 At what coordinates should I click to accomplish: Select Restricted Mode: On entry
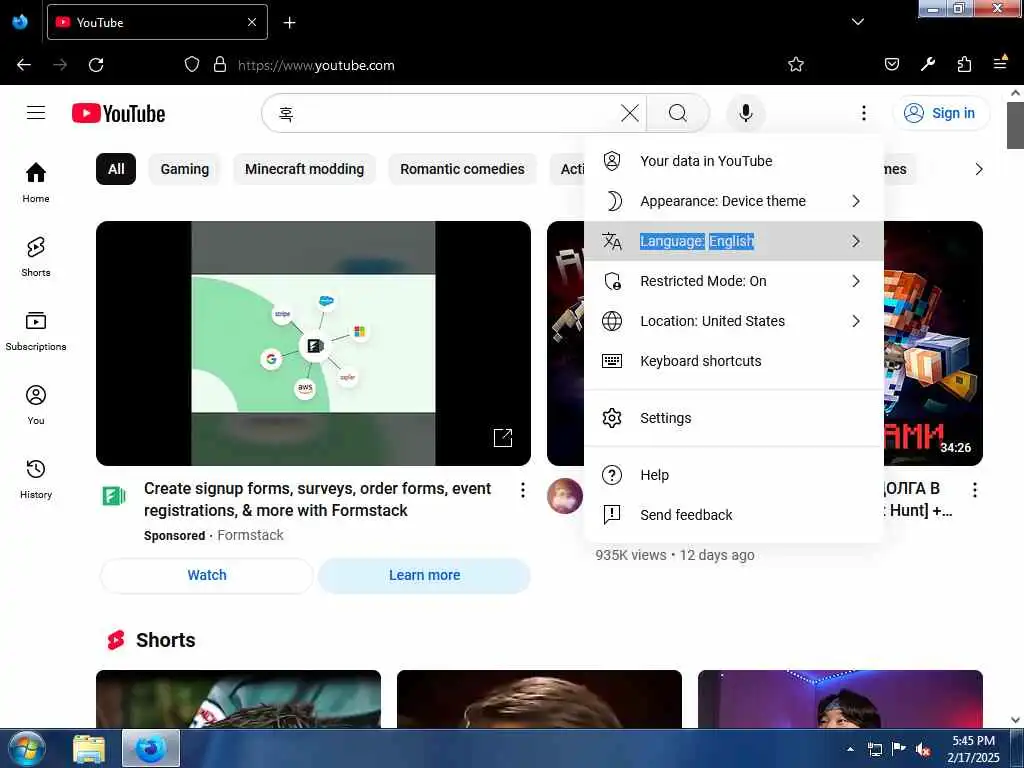pyautogui.click(x=734, y=281)
